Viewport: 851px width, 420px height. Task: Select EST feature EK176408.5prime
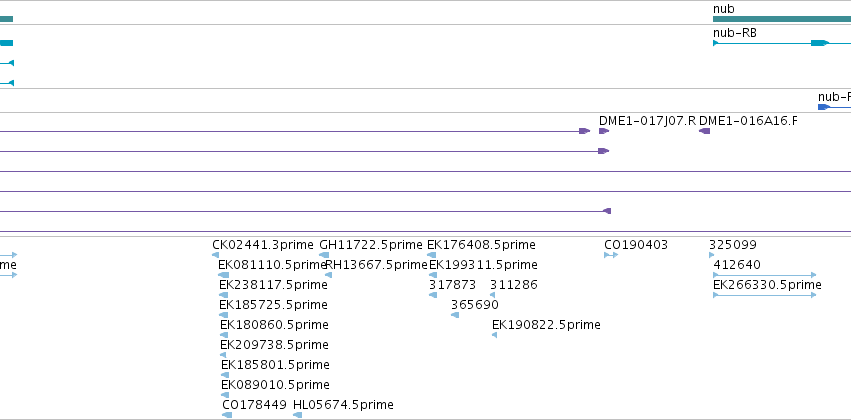click(431, 255)
